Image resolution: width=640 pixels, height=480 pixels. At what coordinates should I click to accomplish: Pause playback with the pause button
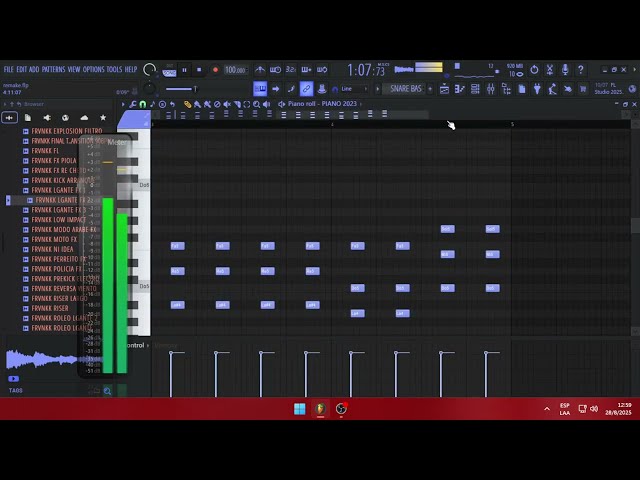click(184, 70)
